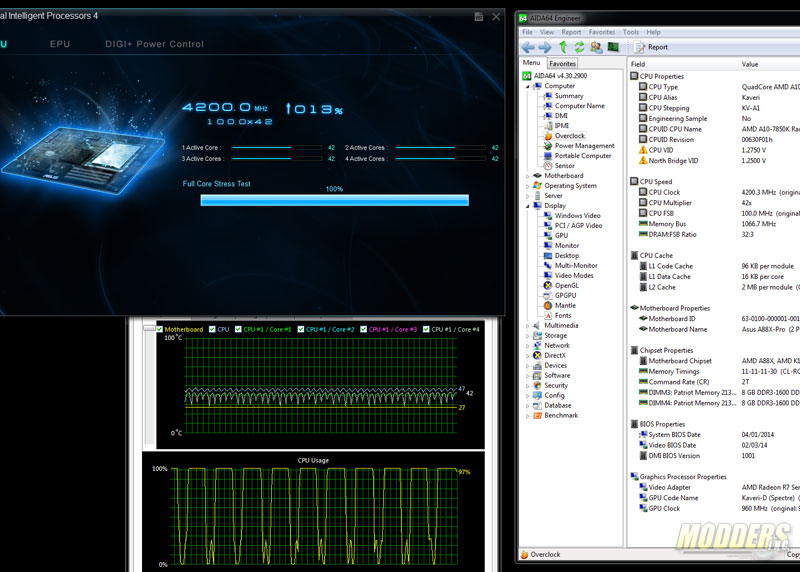The height and width of the screenshot is (572, 800).
Task: Select the Sensor tree item
Action: point(565,166)
